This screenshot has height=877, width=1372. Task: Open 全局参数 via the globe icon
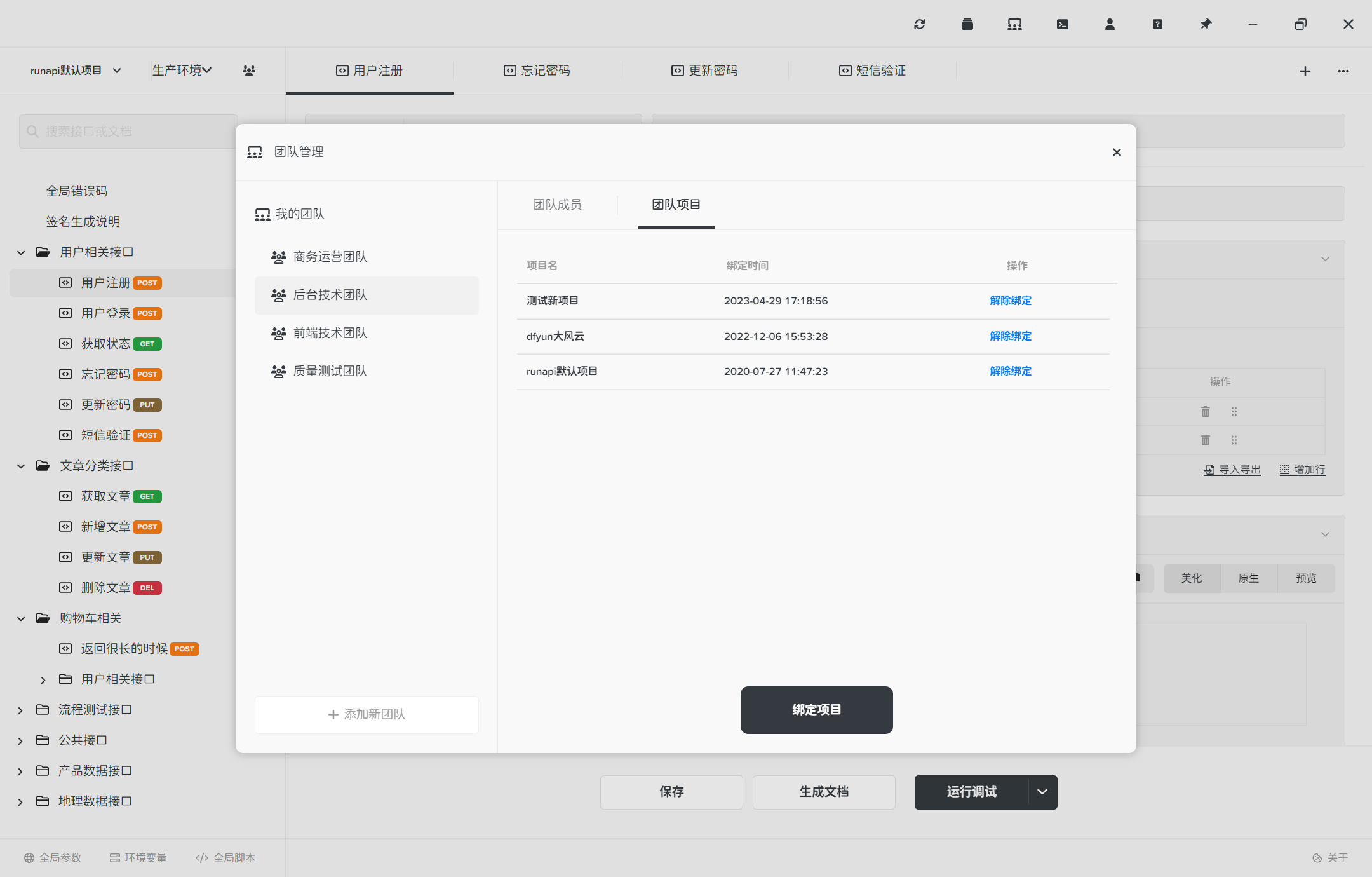tap(53, 857)
